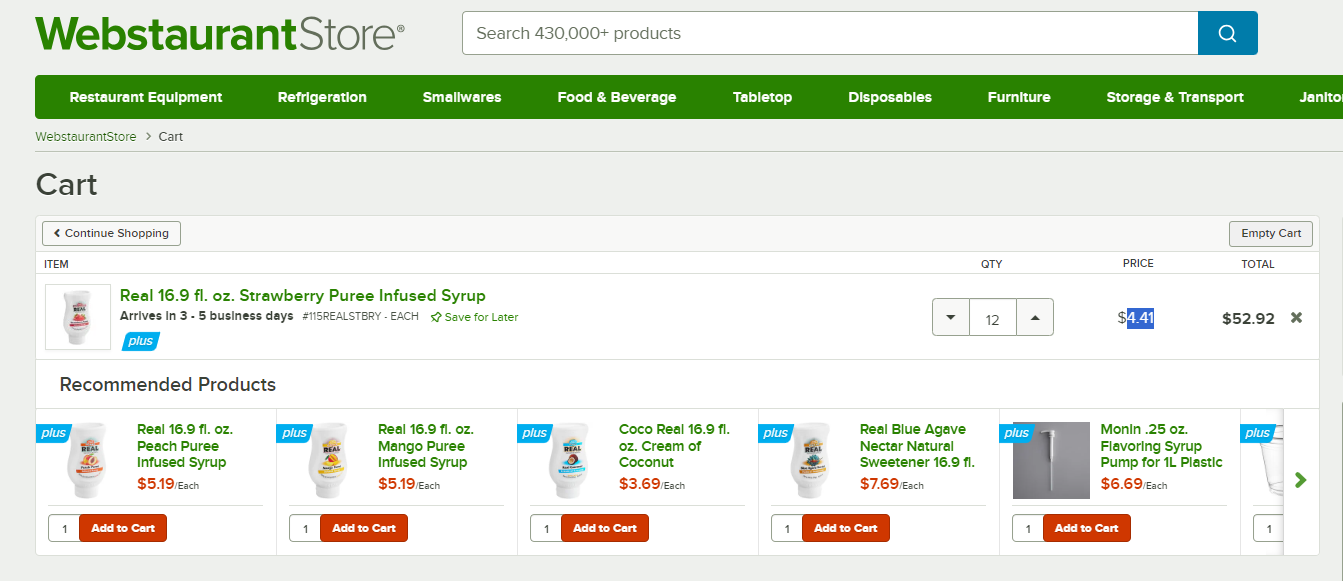
Task: Click the Search 430,000+ products field
Action: click(830, 33)
